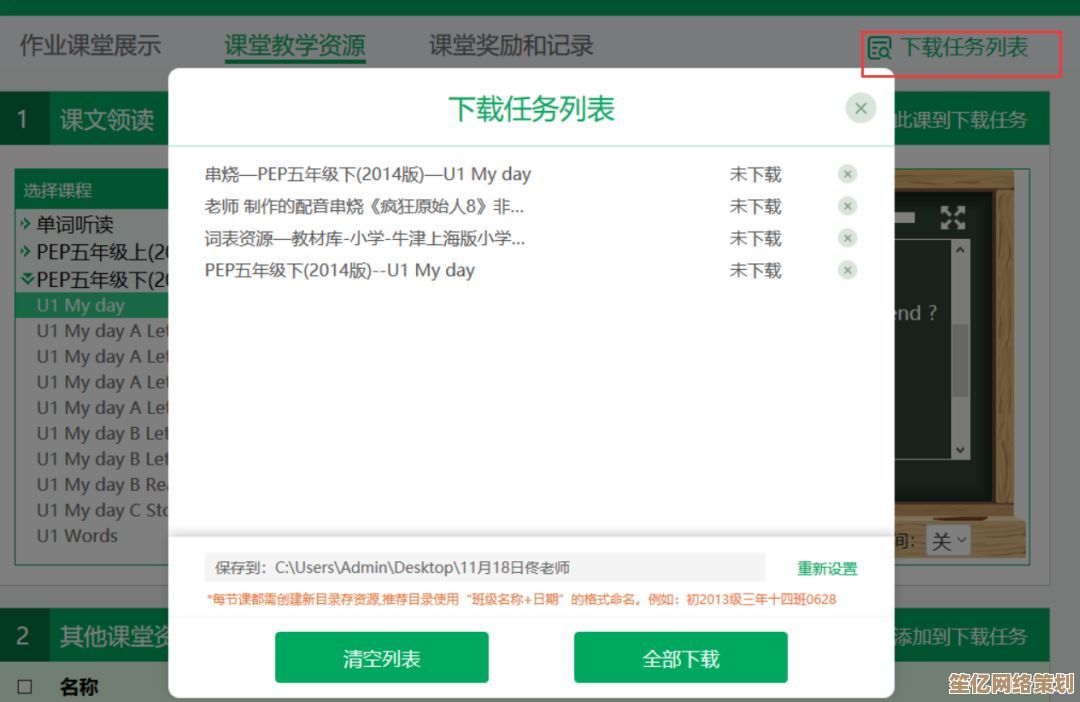Select the U1 My day B Re course
1080x702 pixels.
[x=102, y=484]
